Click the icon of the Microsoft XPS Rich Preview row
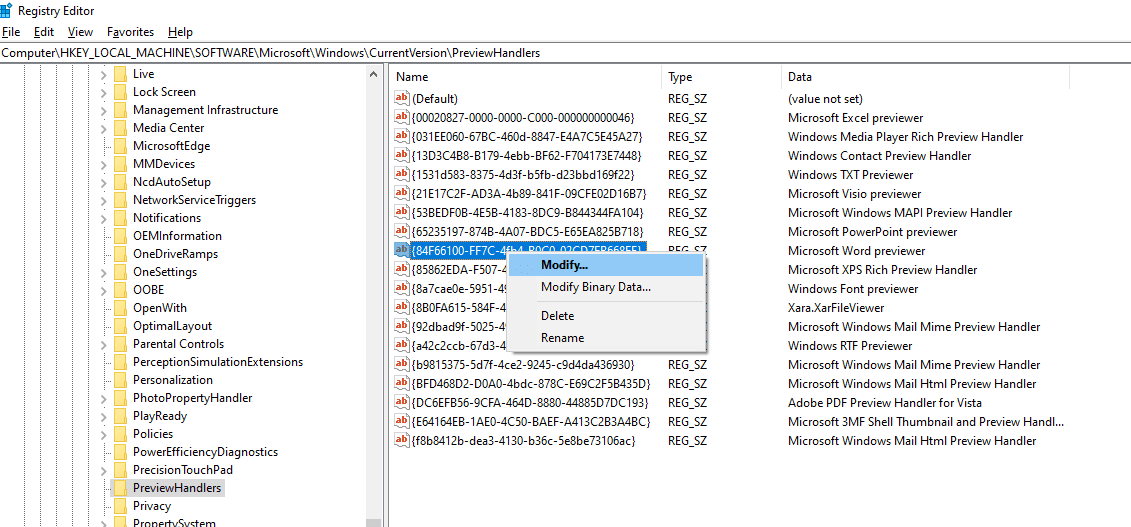Image resolution: width=1131 pixels, height=527 pixels. [402, 269]
